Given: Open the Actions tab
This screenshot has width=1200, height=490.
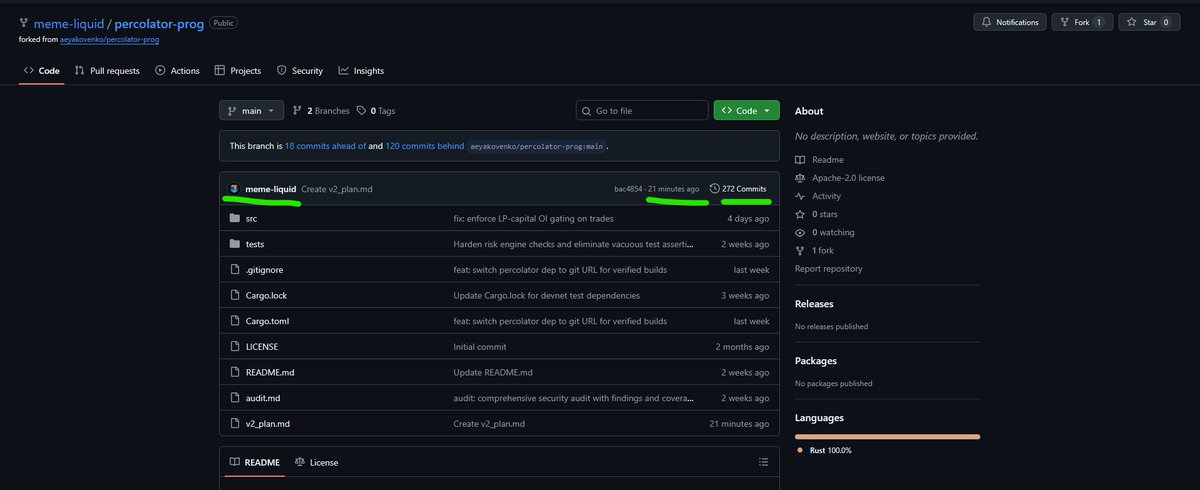Looking at the screenshot, I should coord(178,71).
